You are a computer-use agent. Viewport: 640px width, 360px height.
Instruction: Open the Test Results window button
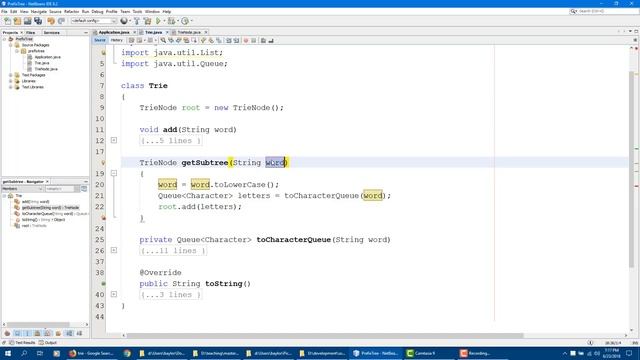coord(22,343)
